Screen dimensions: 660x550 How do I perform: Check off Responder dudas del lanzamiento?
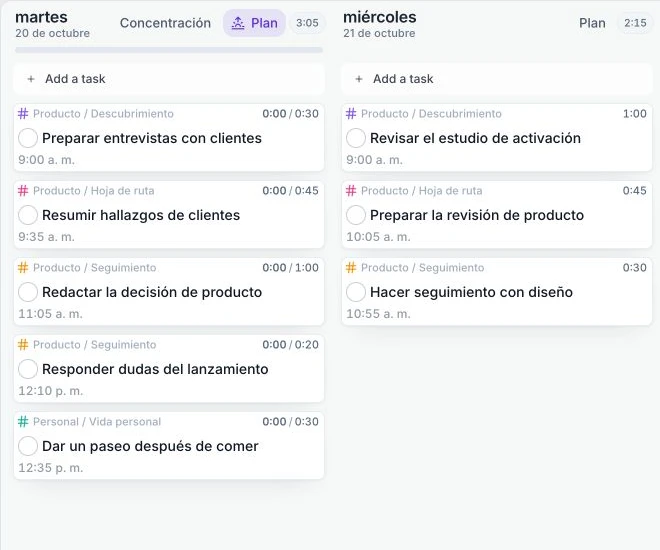coord(28,369)
